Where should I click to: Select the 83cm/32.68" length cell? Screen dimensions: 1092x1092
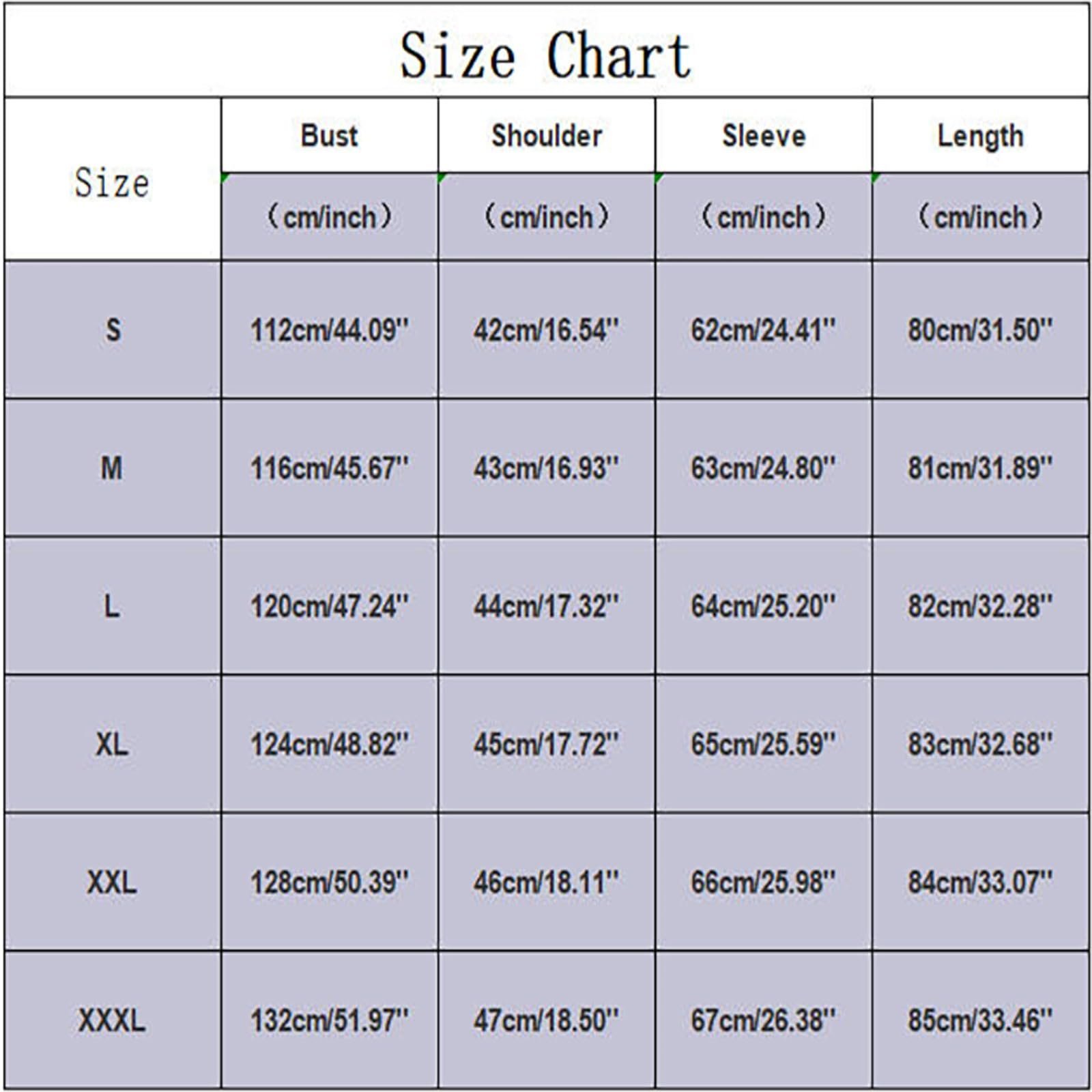tap(980, 743)
